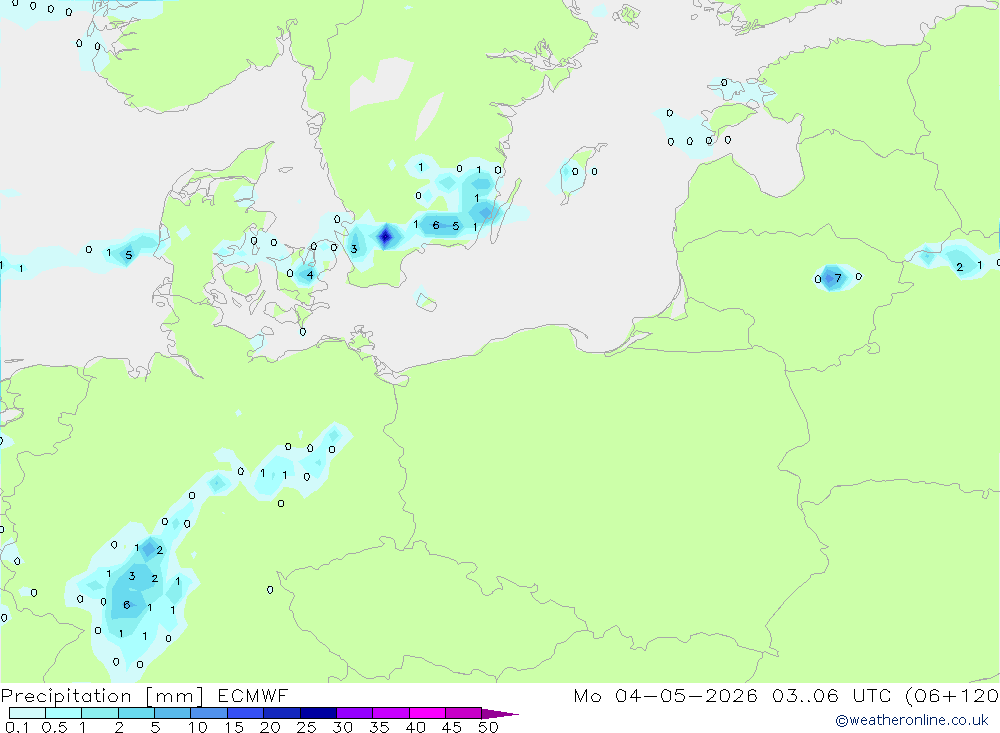Select the 40–45 mm magenta legend swatch
The width and height of the screenshot is (1000, 733).
pos(427,713)
